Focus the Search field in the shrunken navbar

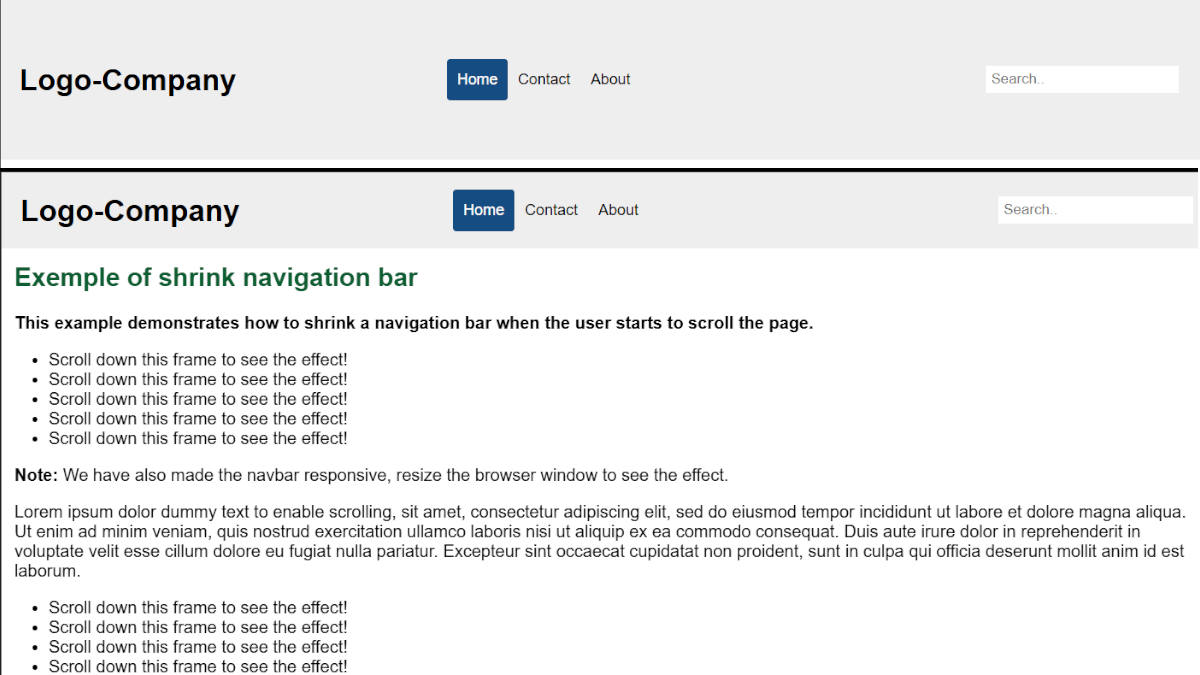(1095, 210)
